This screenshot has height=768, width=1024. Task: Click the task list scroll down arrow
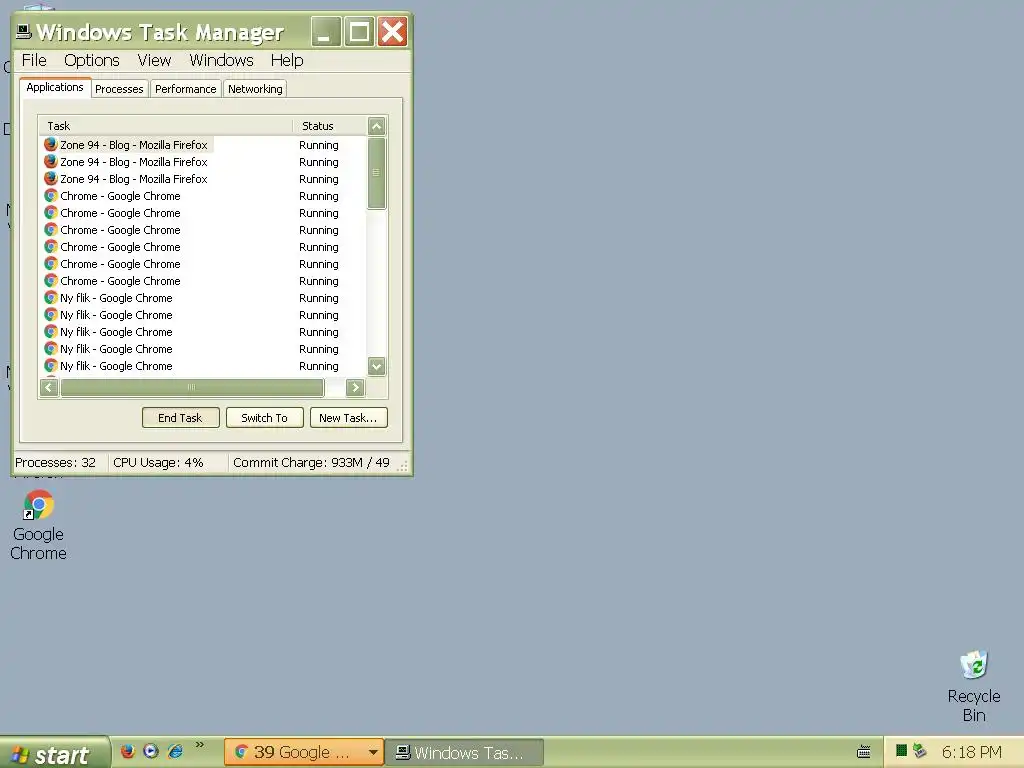377,366
